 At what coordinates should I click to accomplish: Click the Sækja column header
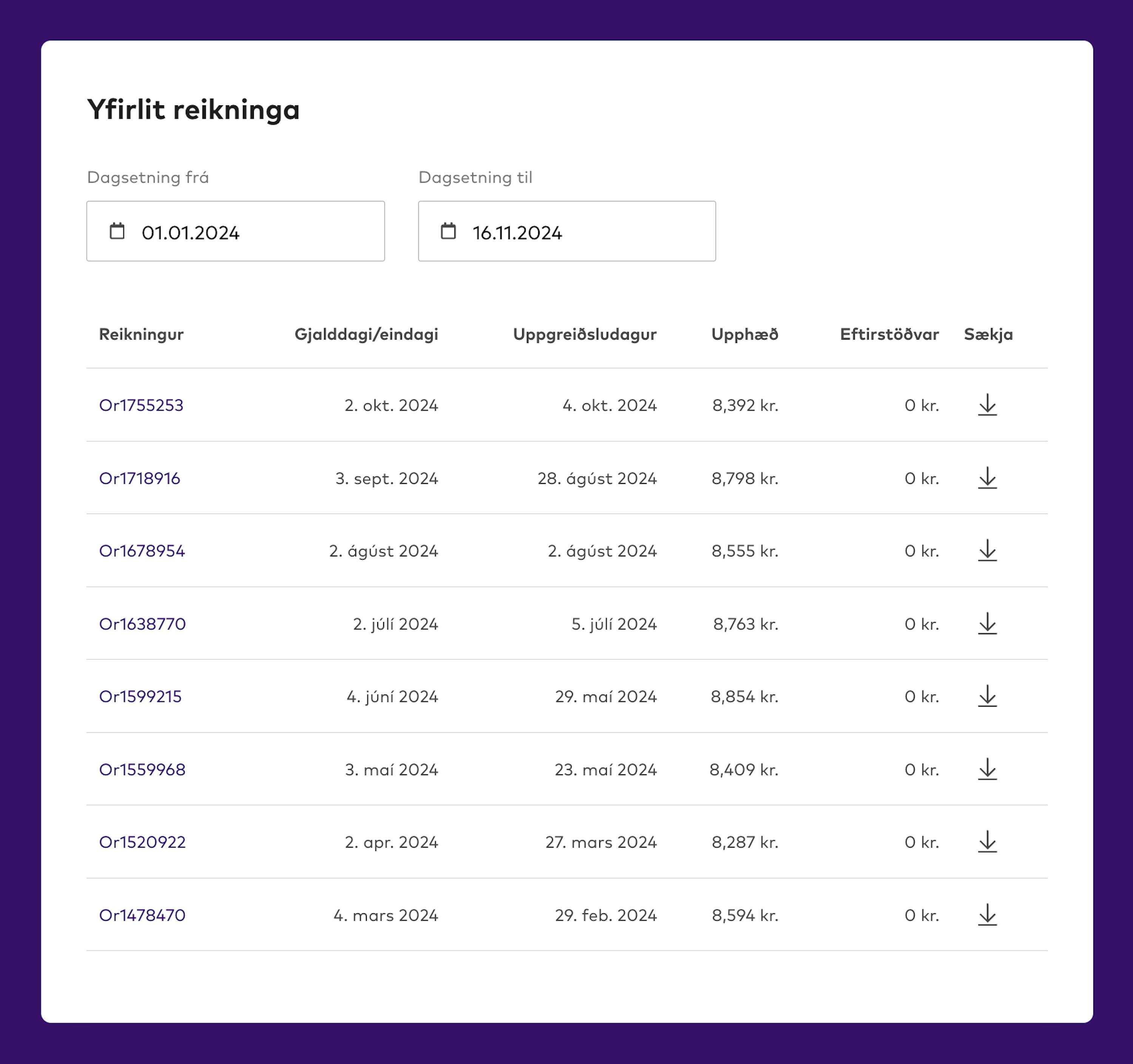988,335
